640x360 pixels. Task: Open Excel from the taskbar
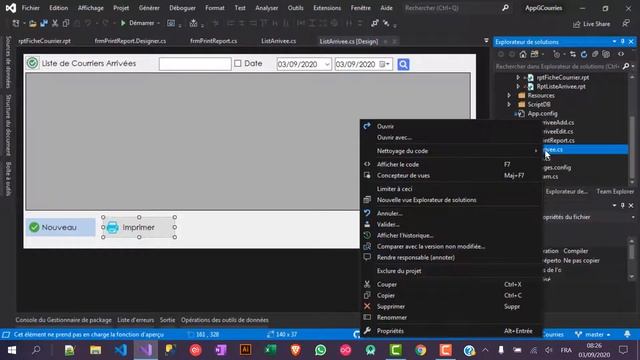tap(271, 350)
